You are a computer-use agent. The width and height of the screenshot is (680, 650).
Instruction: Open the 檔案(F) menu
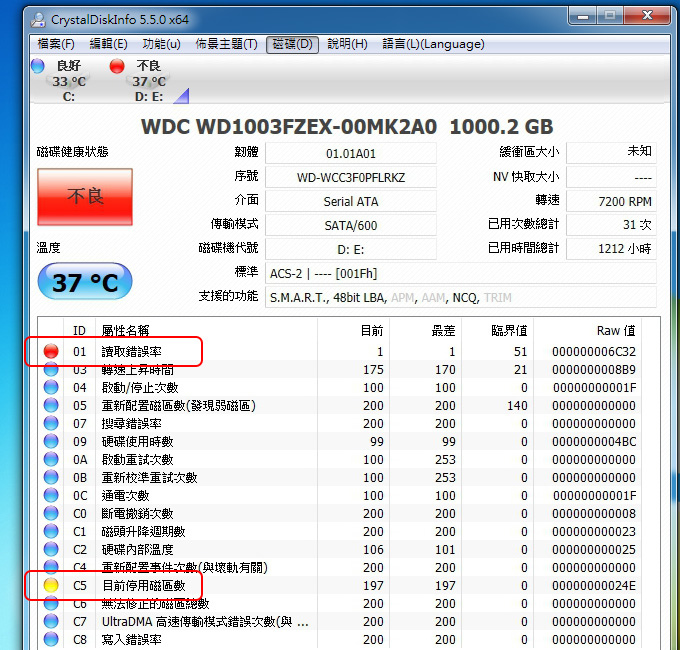[x=56, y=44]
